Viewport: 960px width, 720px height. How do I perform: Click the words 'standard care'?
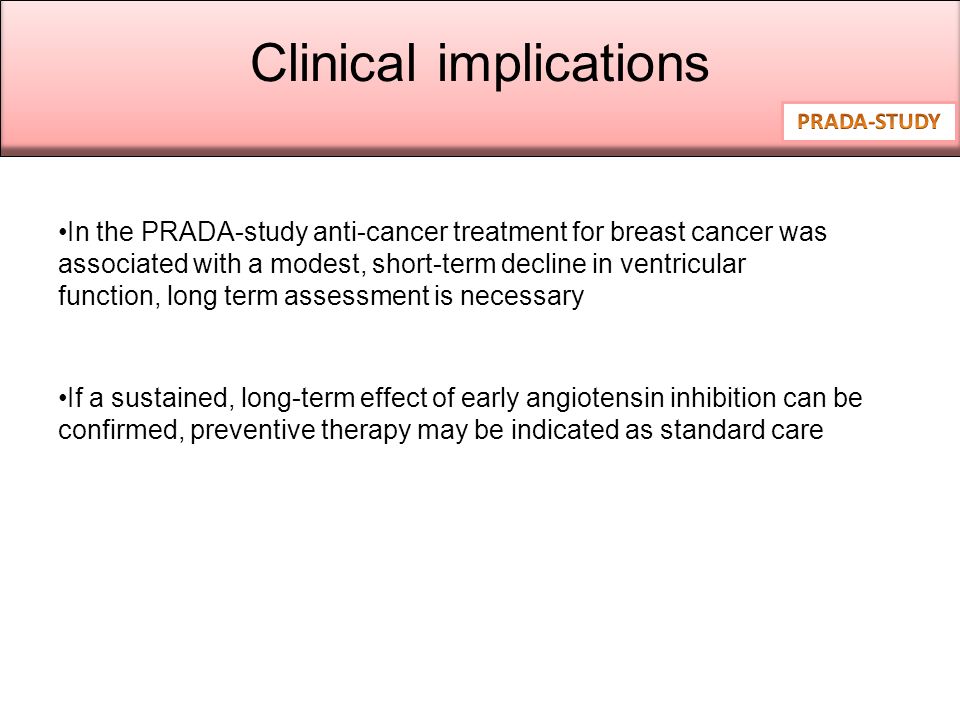(x=741, y=430)
